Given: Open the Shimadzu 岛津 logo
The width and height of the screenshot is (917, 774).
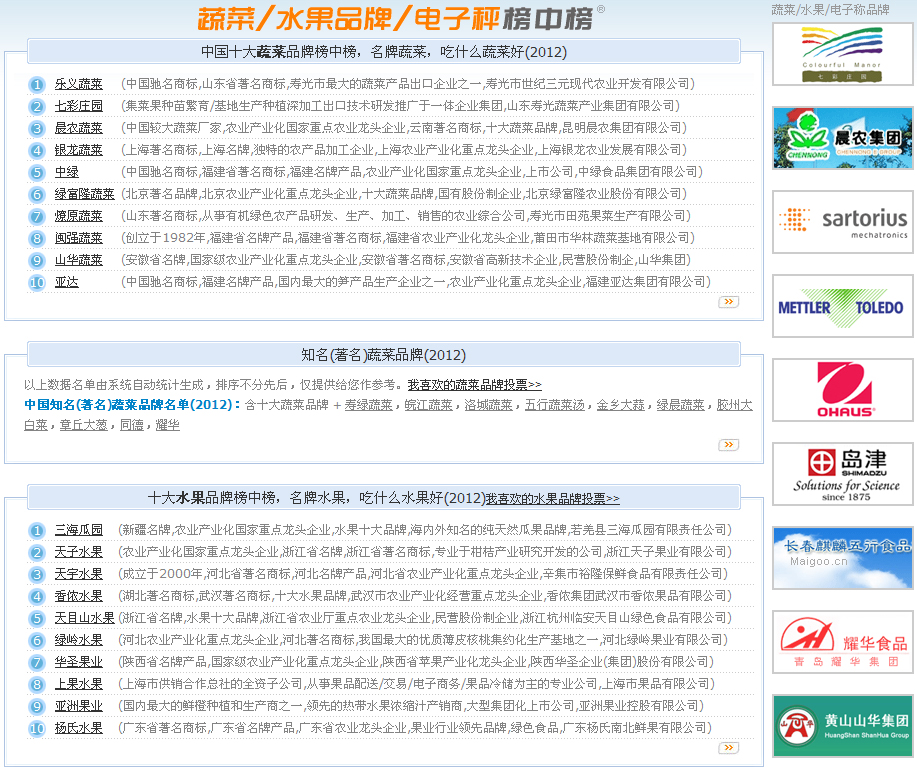Looking at the screenshot, I should click(842, 474).
